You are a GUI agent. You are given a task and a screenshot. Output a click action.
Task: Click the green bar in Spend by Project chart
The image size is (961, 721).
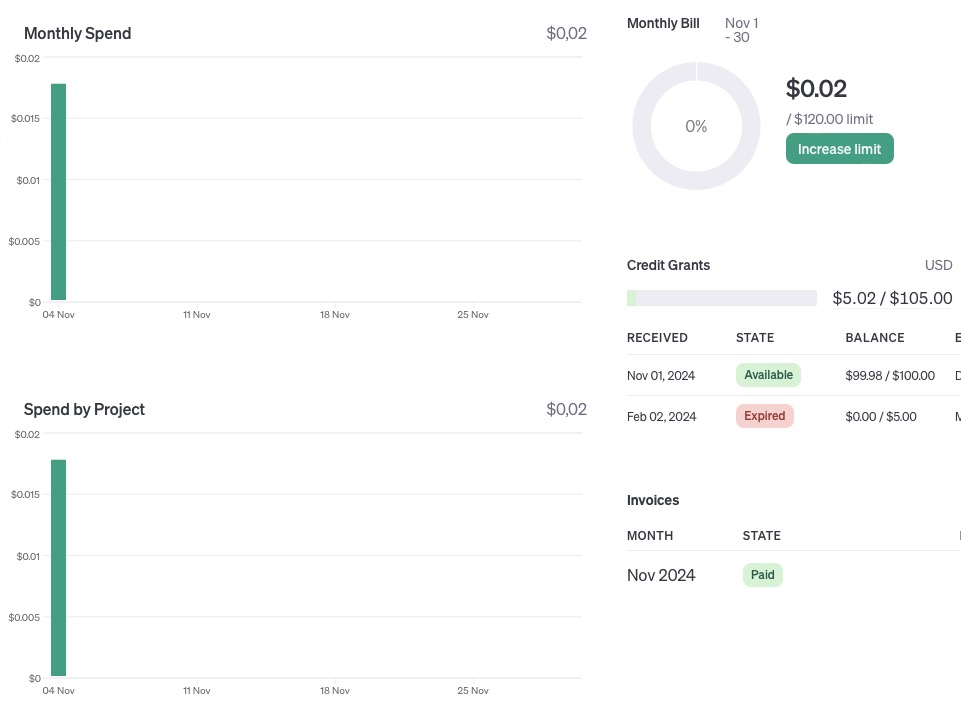[59, 567]
